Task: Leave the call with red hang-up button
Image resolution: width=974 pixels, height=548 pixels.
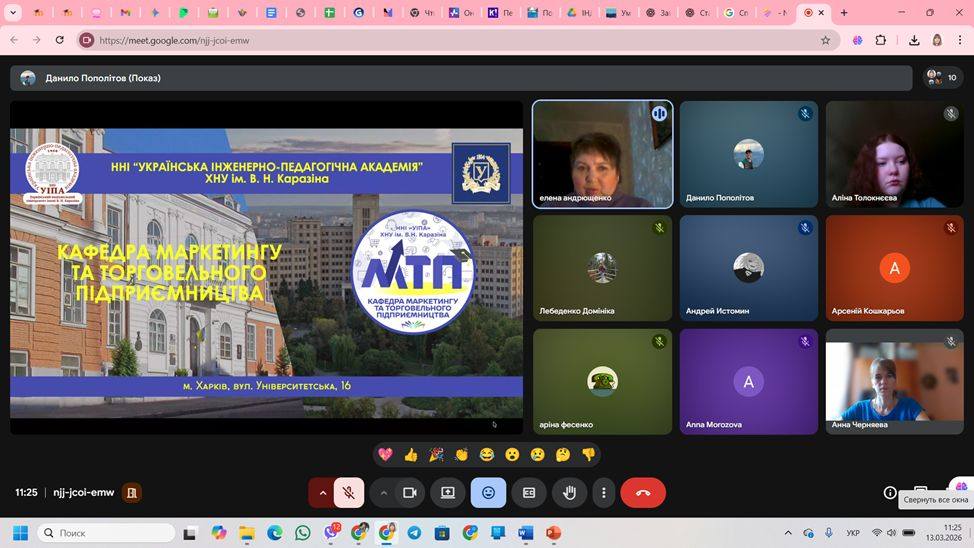Action: click(643, 493)
